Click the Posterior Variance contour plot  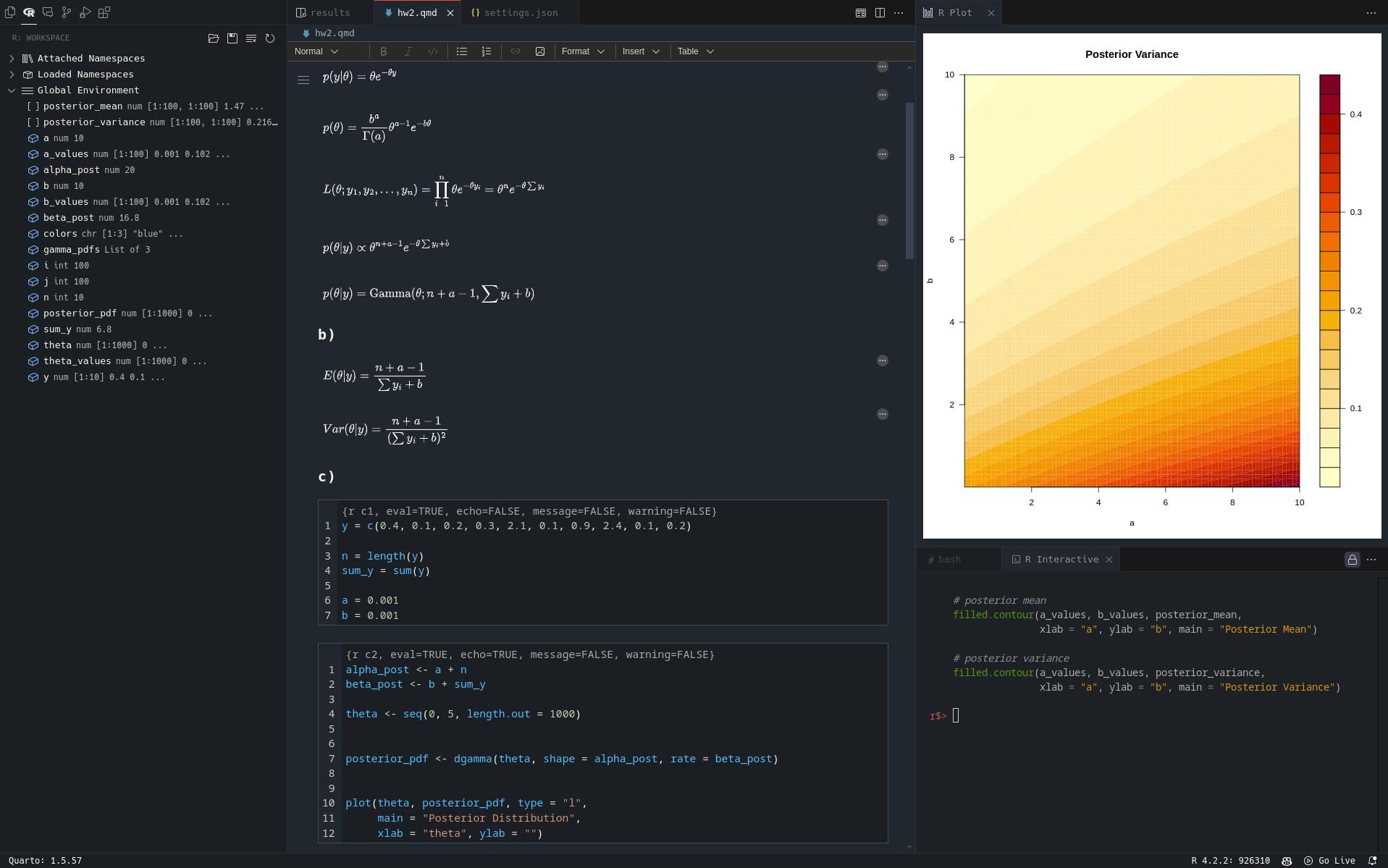1132,281
